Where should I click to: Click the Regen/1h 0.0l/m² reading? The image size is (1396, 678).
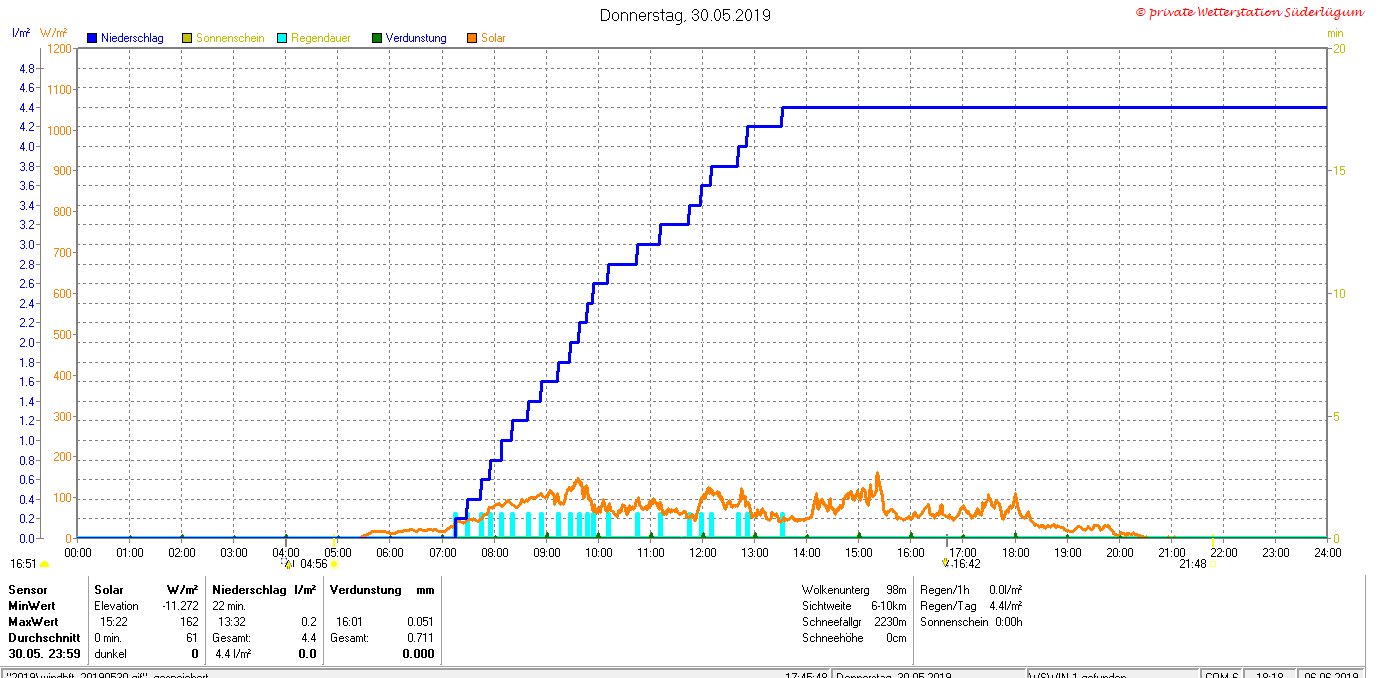[971, 590]
